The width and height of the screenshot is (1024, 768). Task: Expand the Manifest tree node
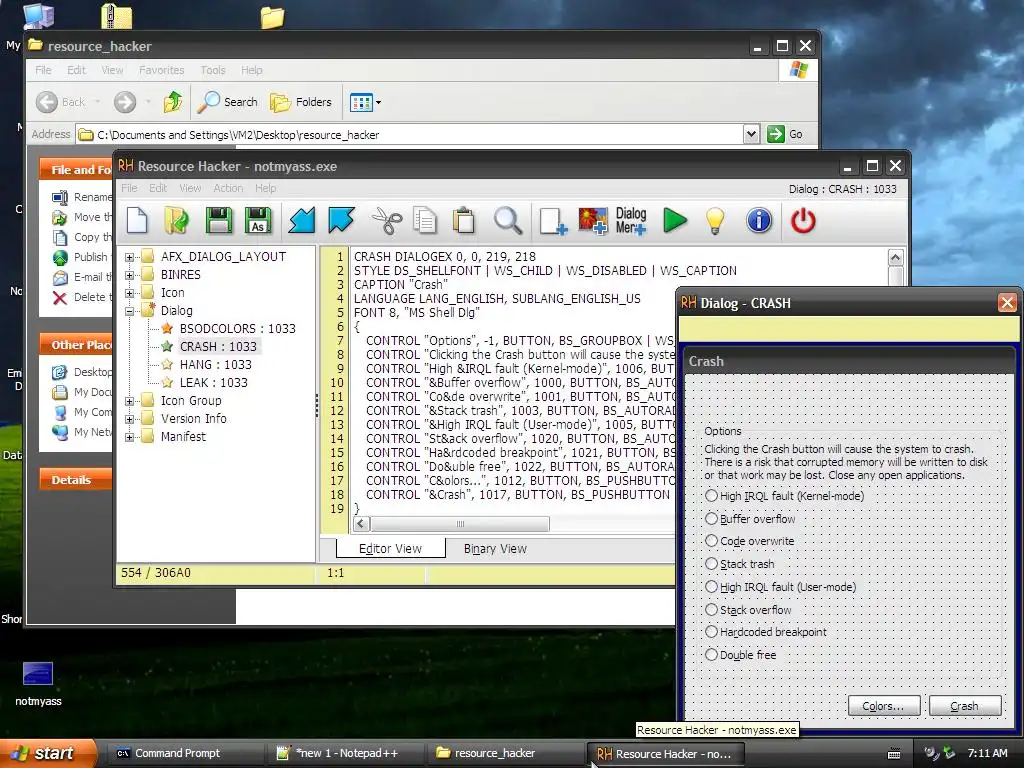click(x=129, y=438)
